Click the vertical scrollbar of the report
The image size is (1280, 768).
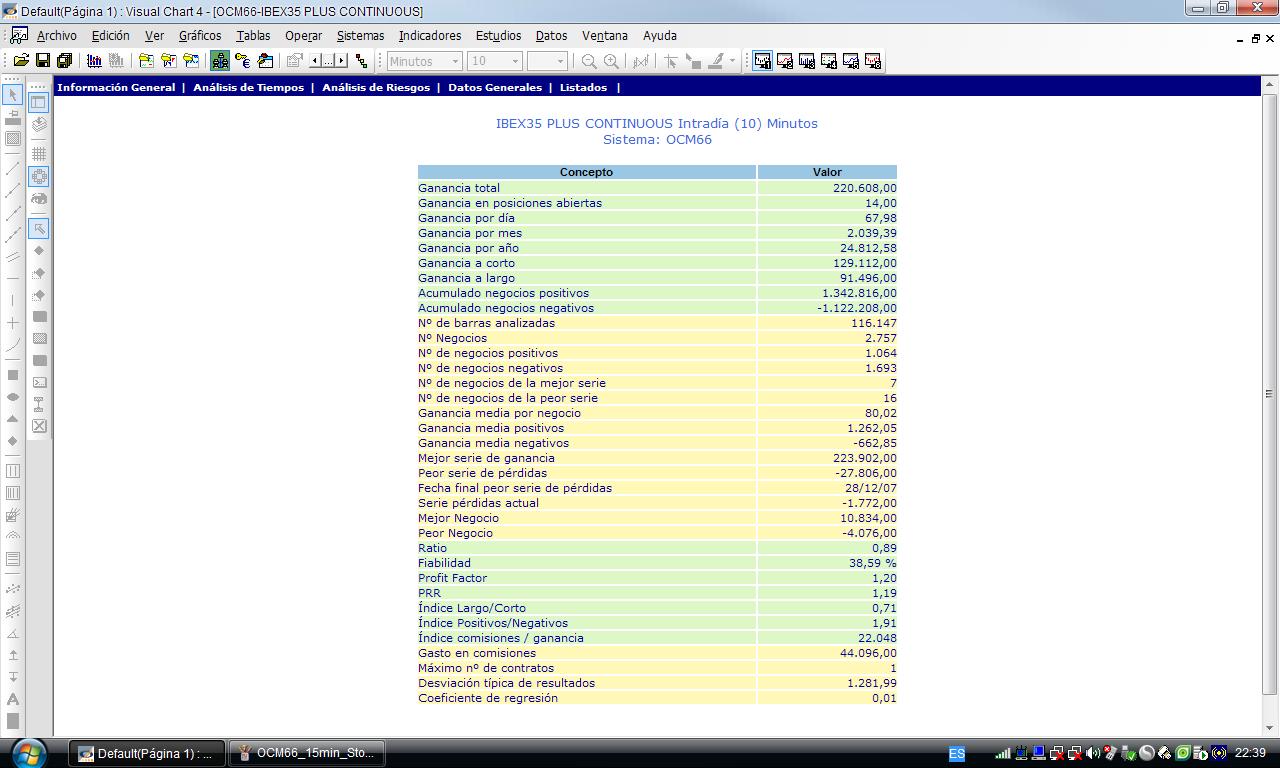tap(1269, 393)
